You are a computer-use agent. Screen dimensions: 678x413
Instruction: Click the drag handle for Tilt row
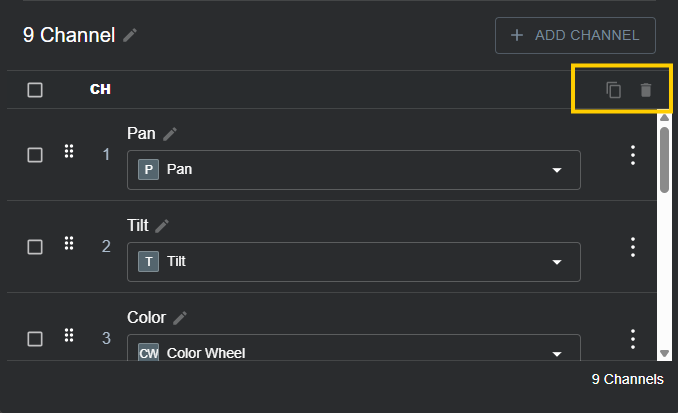click(69, 243)
